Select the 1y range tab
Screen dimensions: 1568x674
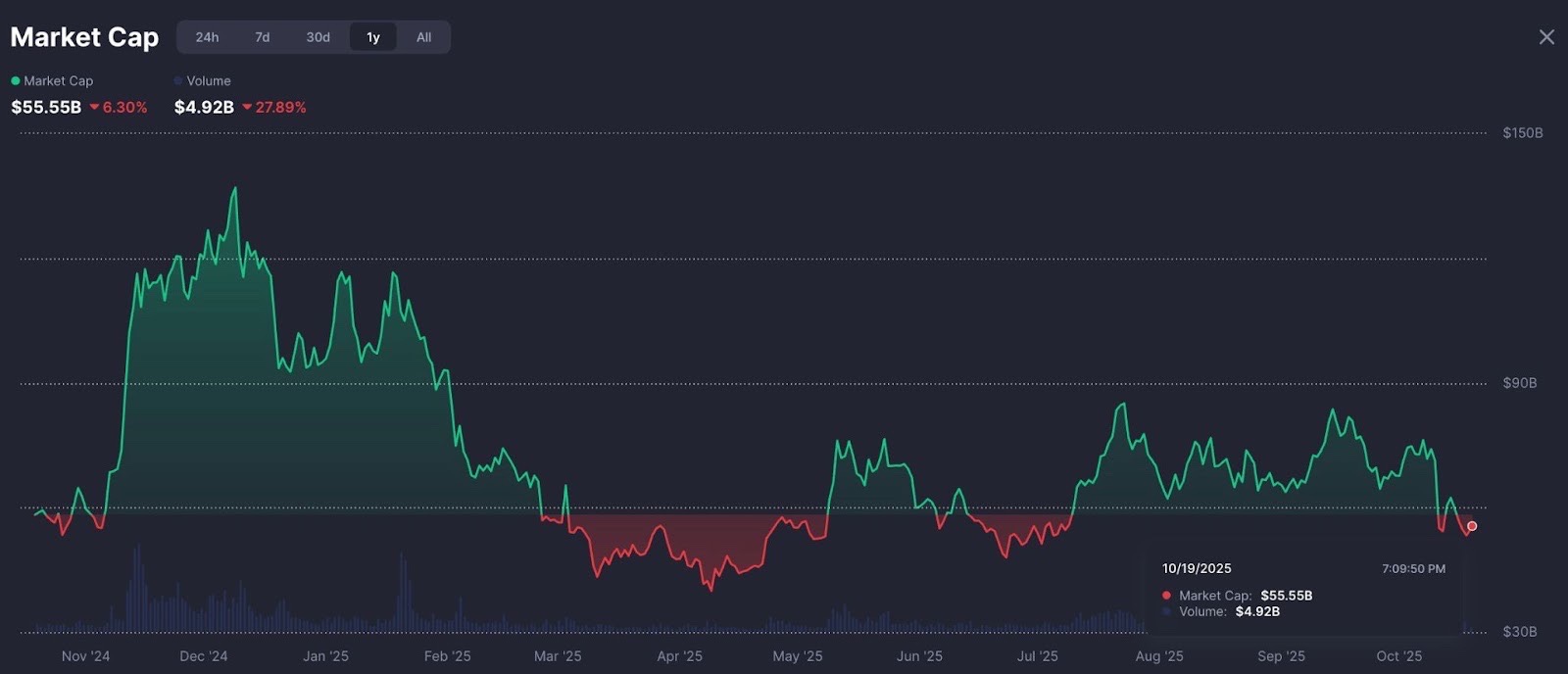point(373,37)
